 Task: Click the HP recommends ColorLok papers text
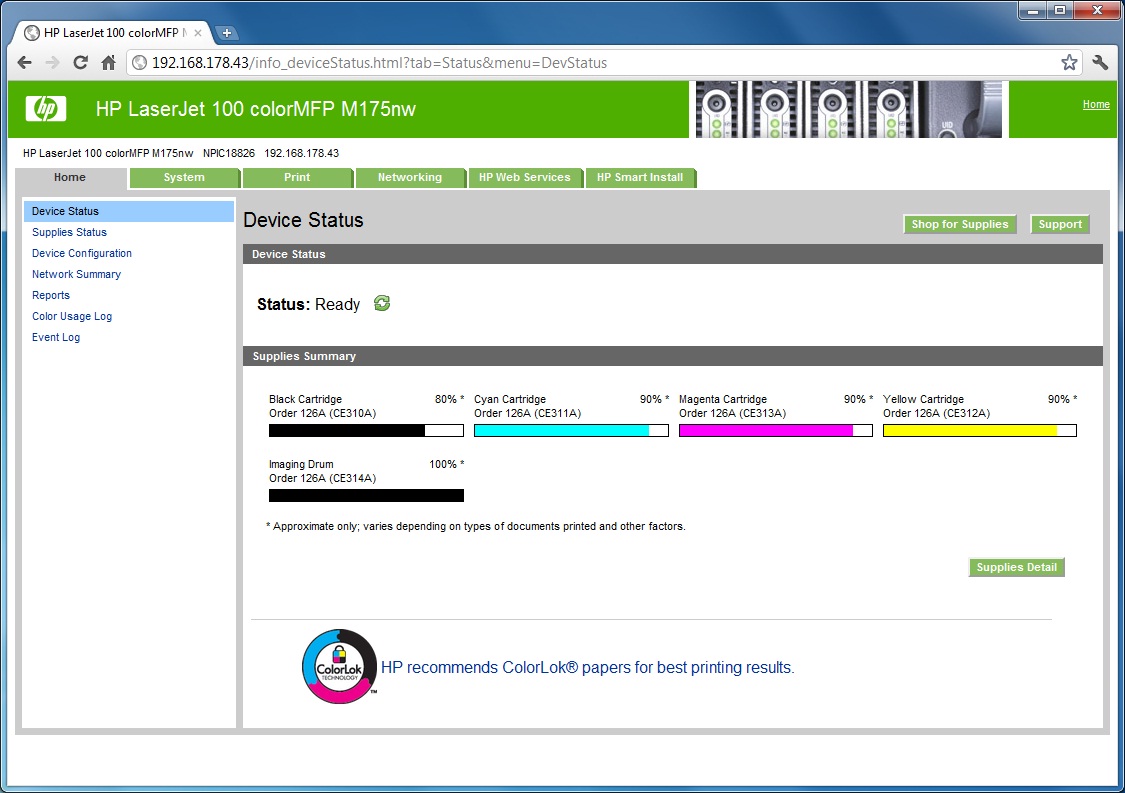point(587,667)
